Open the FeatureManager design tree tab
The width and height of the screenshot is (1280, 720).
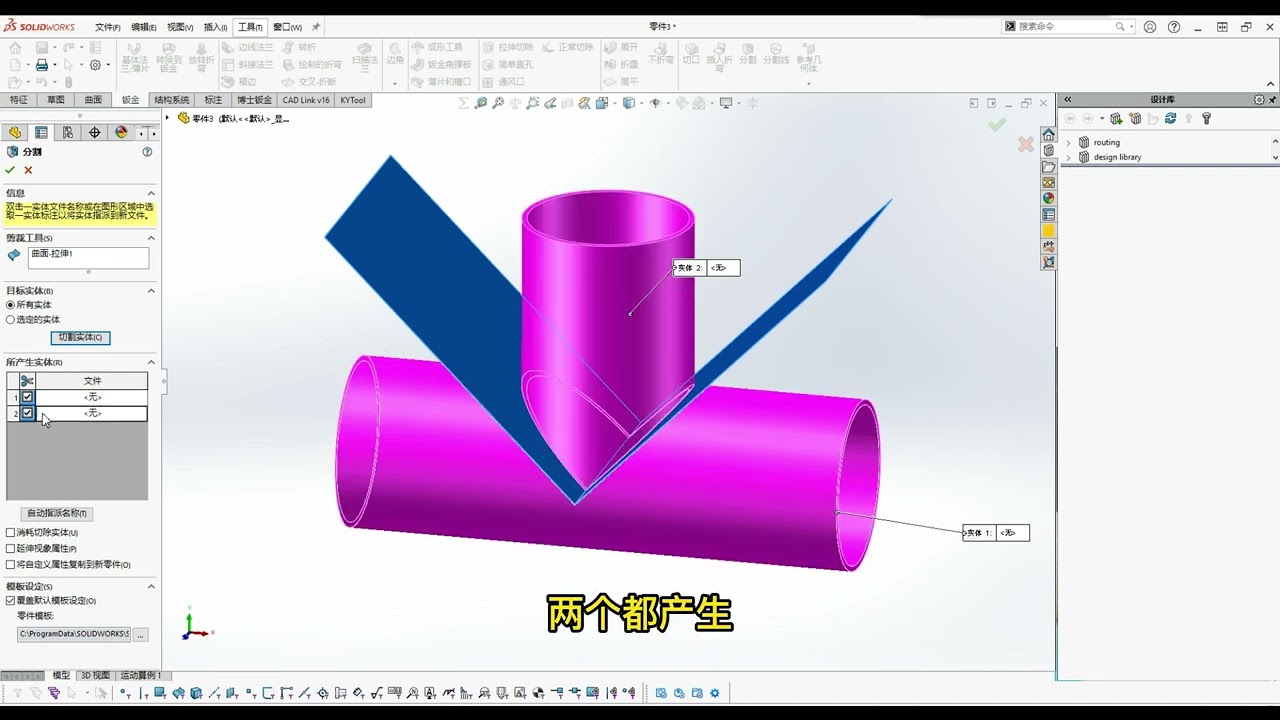coord(15,132)
